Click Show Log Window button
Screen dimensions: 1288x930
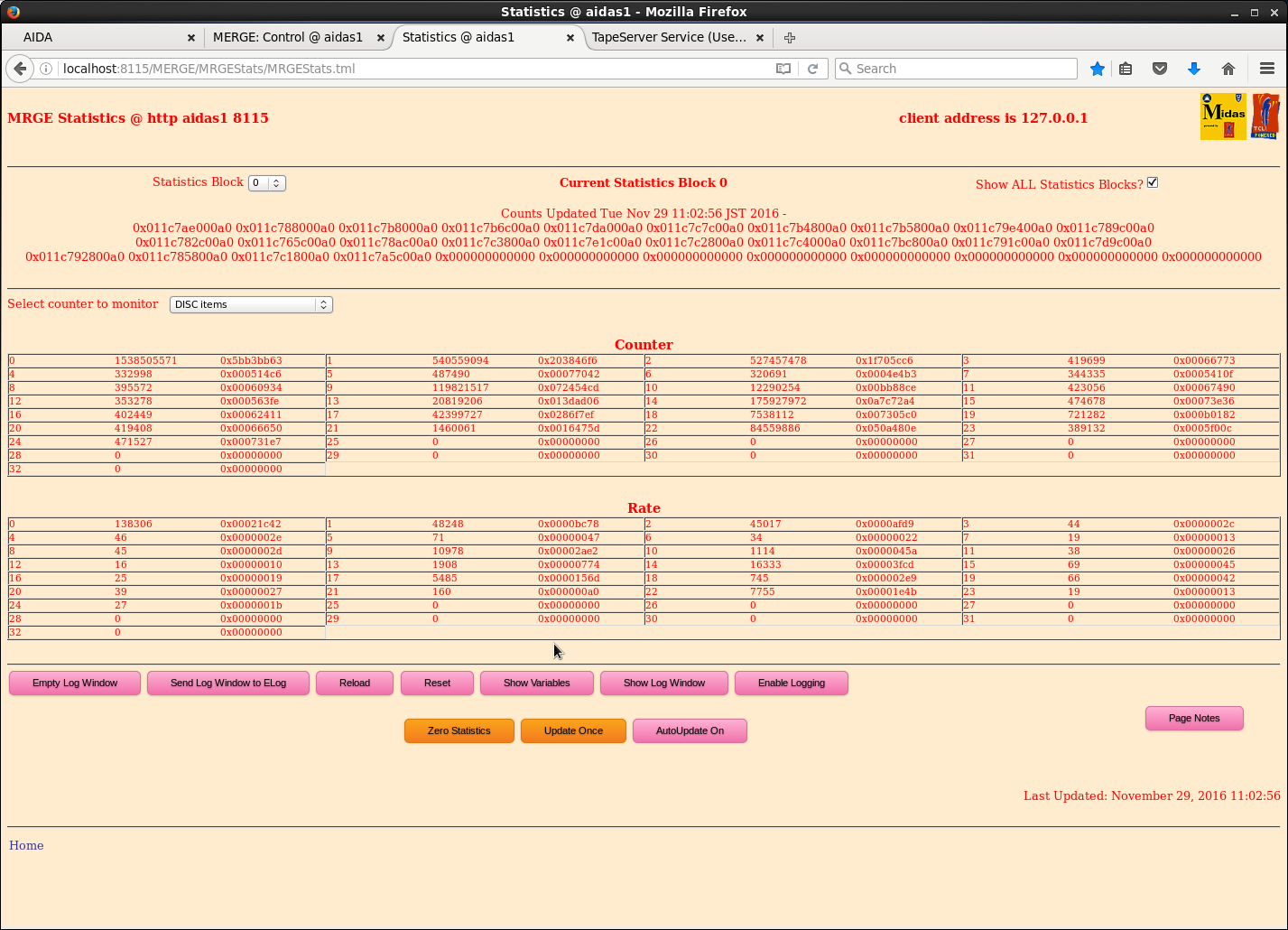coord(664,683)
